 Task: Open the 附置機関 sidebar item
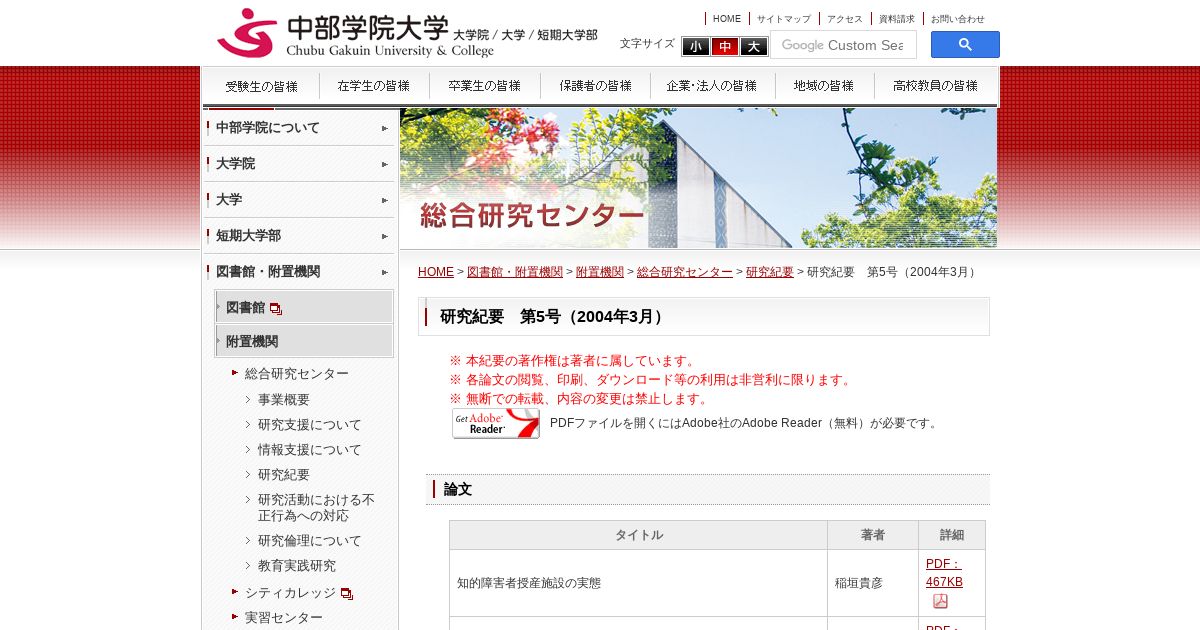click(304, 341)
